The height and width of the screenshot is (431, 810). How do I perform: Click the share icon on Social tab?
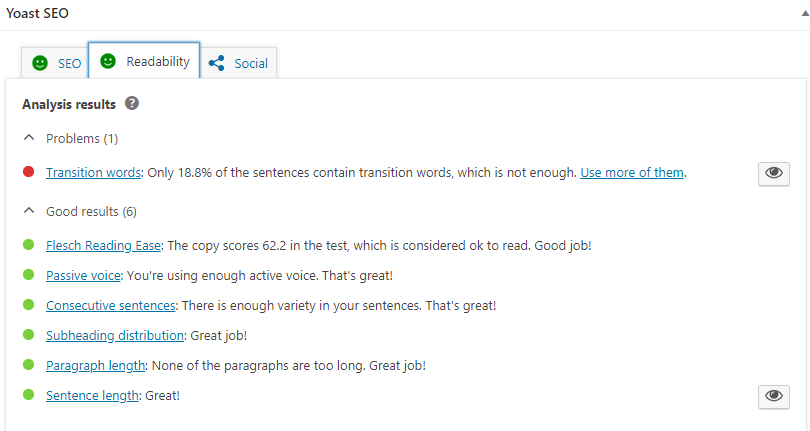[216, 63]
